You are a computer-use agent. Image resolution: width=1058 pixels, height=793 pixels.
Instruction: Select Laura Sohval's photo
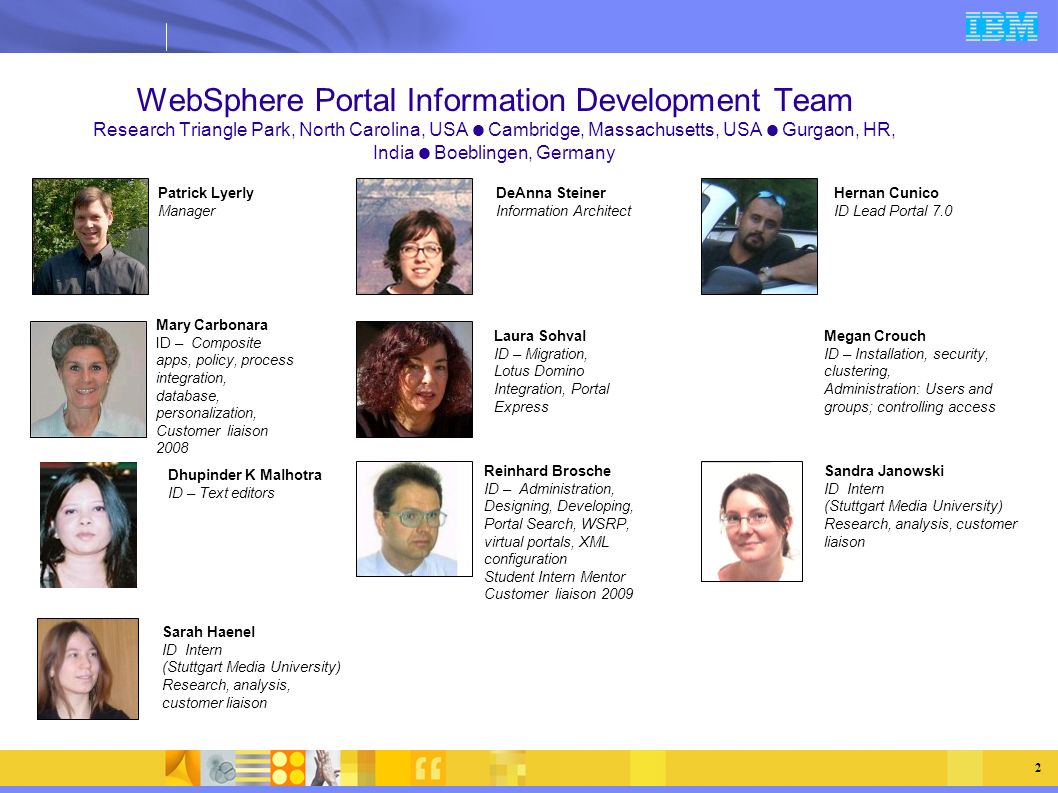(414, 379)
